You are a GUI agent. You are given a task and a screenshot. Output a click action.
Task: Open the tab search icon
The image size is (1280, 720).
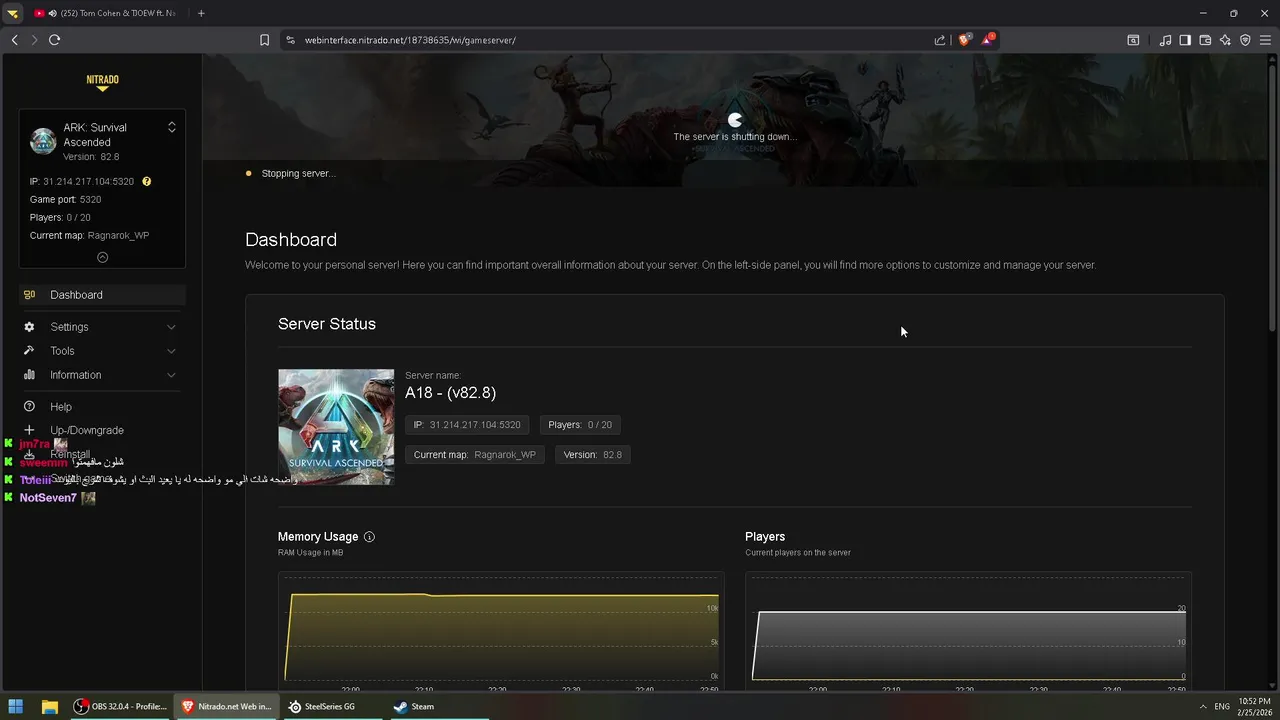pyautogui.click(x=1133, y=40)
